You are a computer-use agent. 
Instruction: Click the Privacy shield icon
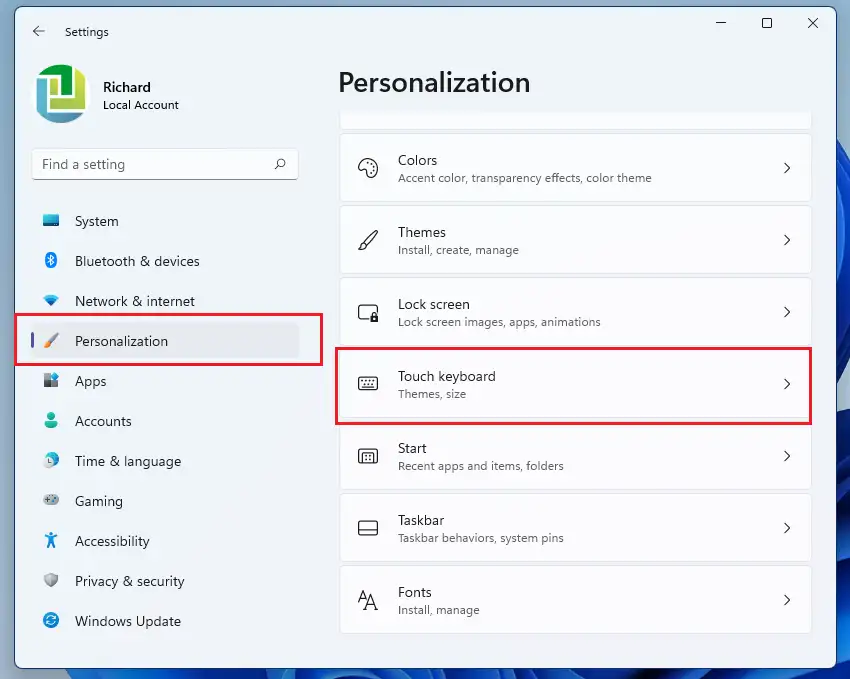51,580
